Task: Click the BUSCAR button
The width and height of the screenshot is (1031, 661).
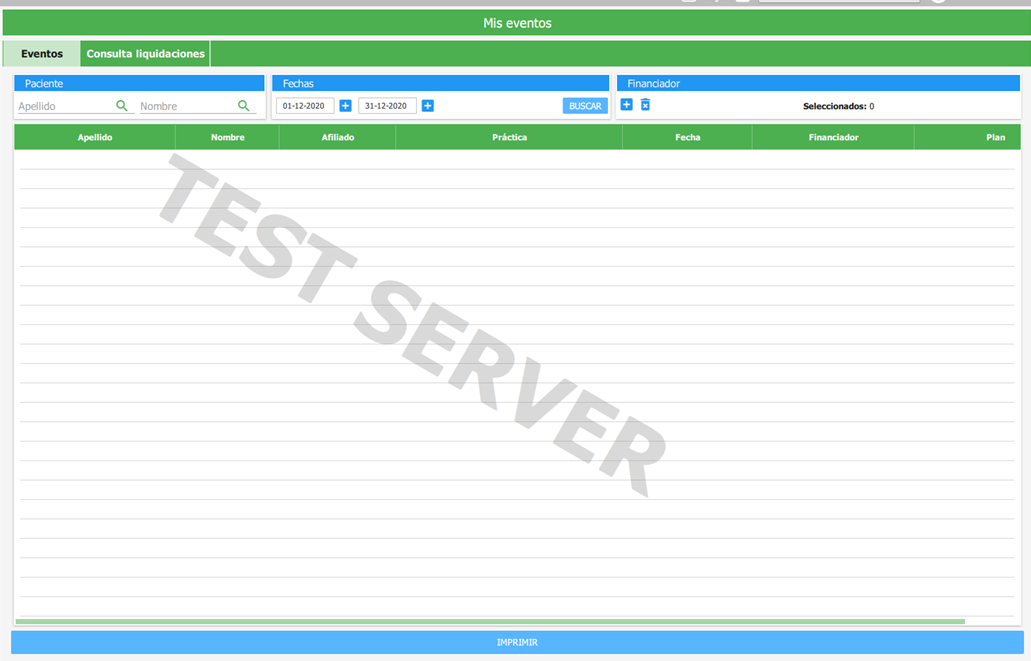Action: (x=585, y=106)
